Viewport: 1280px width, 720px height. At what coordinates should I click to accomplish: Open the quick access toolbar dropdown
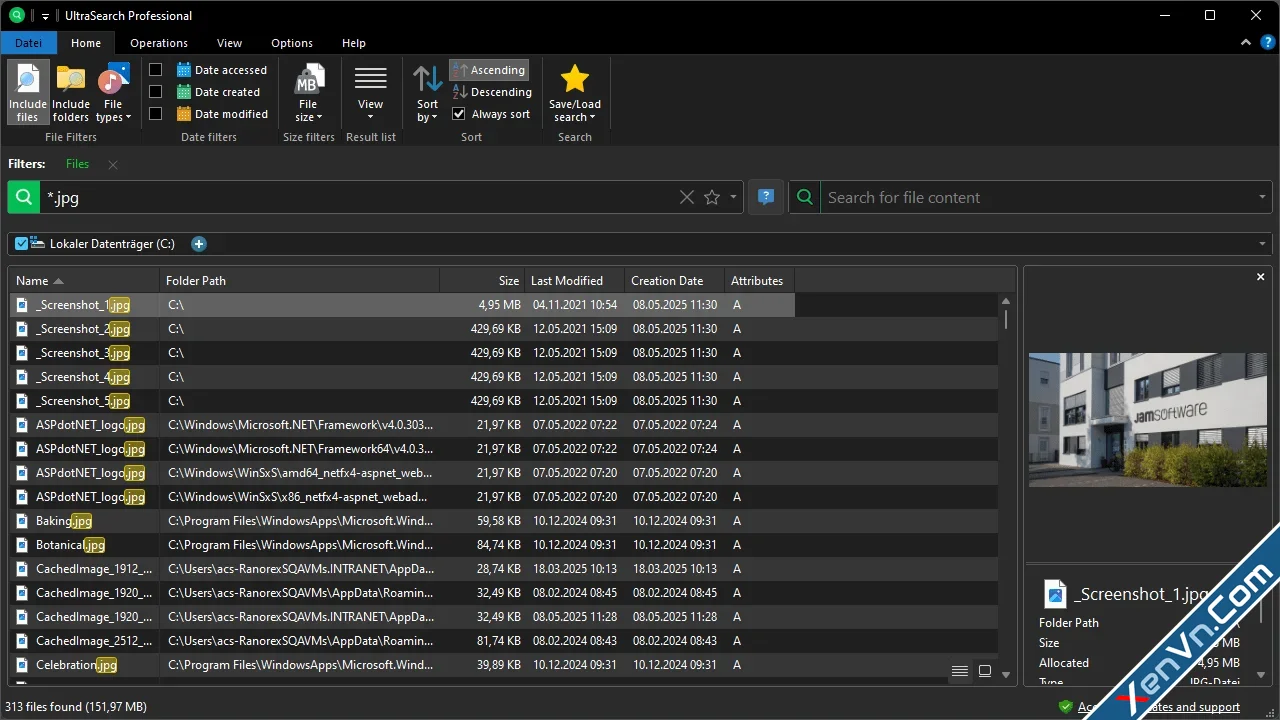point(46,16)
